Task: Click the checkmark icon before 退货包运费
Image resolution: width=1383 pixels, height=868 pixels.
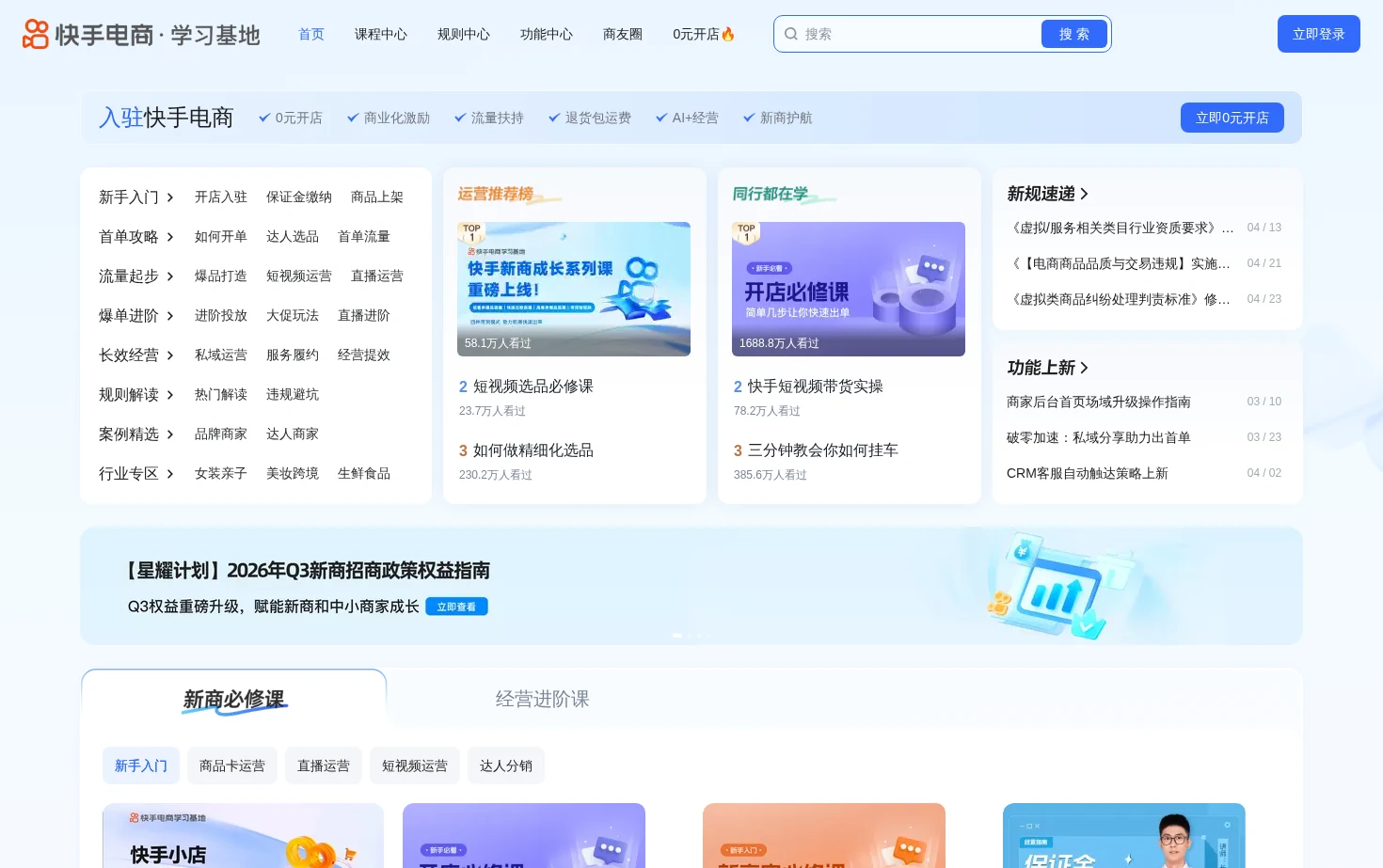Action: pos(554,118)
